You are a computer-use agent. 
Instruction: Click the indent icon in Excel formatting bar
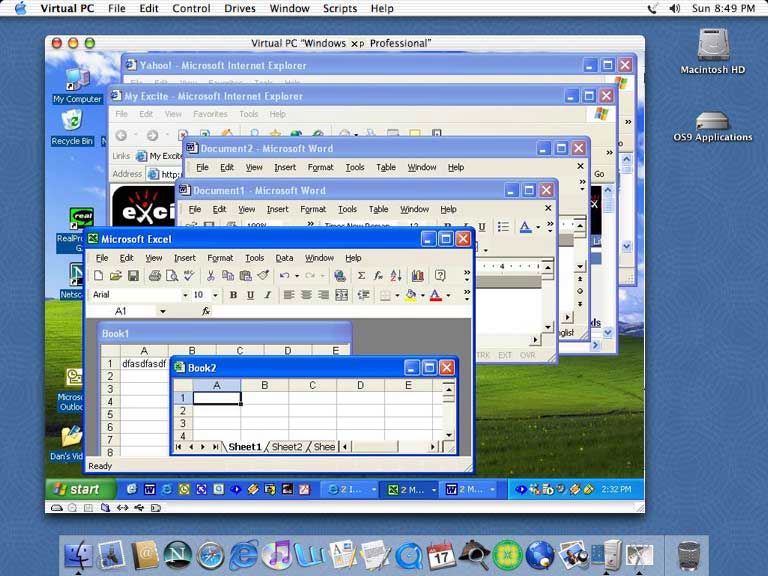363,295
